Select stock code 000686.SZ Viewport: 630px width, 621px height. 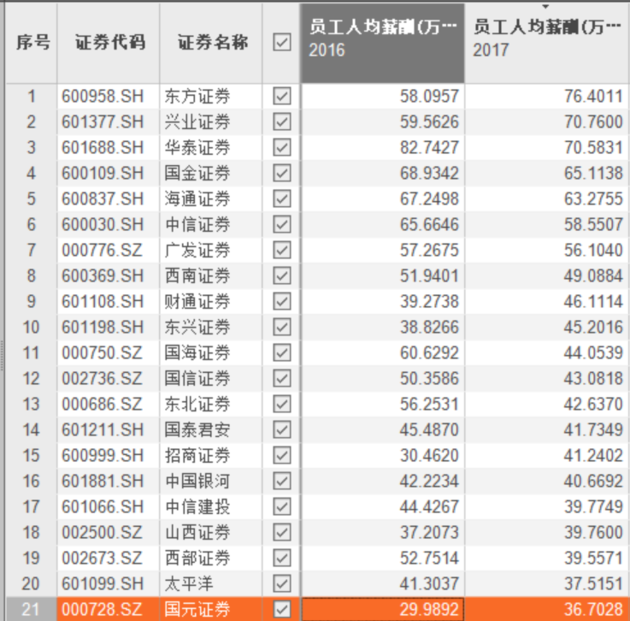pos(102,404)
